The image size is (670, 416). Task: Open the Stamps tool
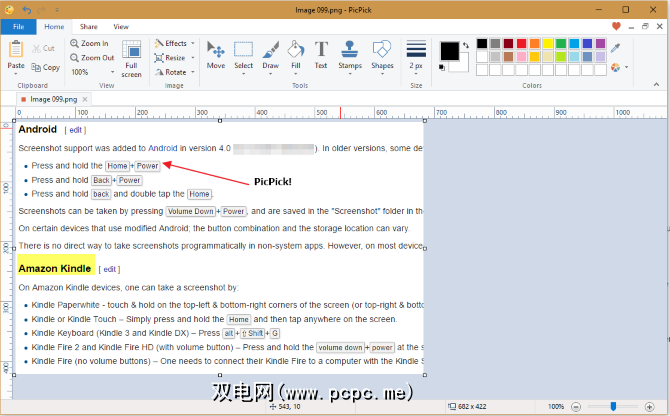click(x=350, y=55)
